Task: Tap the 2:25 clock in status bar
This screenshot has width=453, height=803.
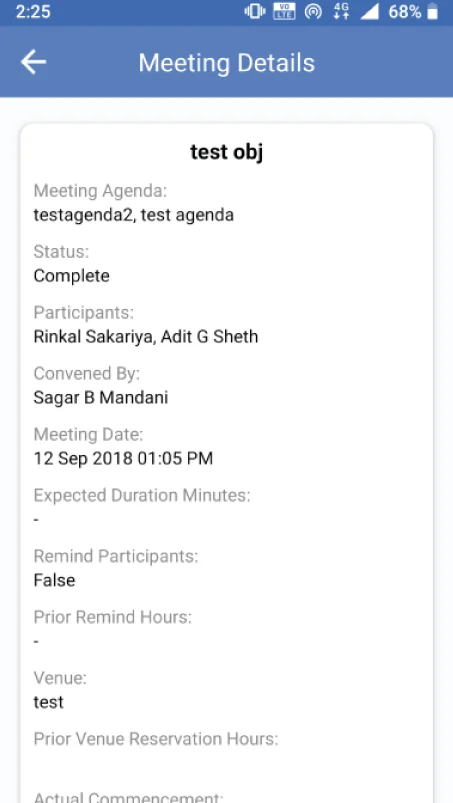Action: (33, 11)
